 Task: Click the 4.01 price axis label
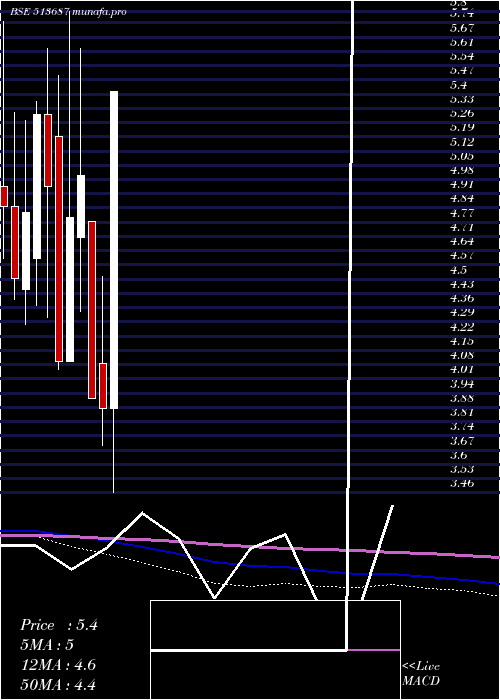[462, 370]
